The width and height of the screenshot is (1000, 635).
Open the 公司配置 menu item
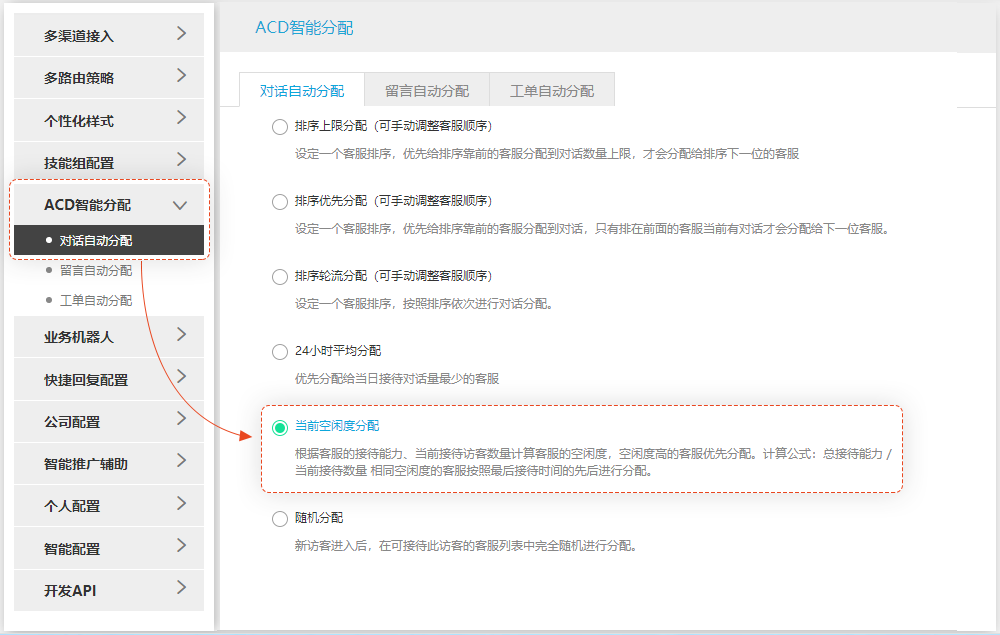109,421
